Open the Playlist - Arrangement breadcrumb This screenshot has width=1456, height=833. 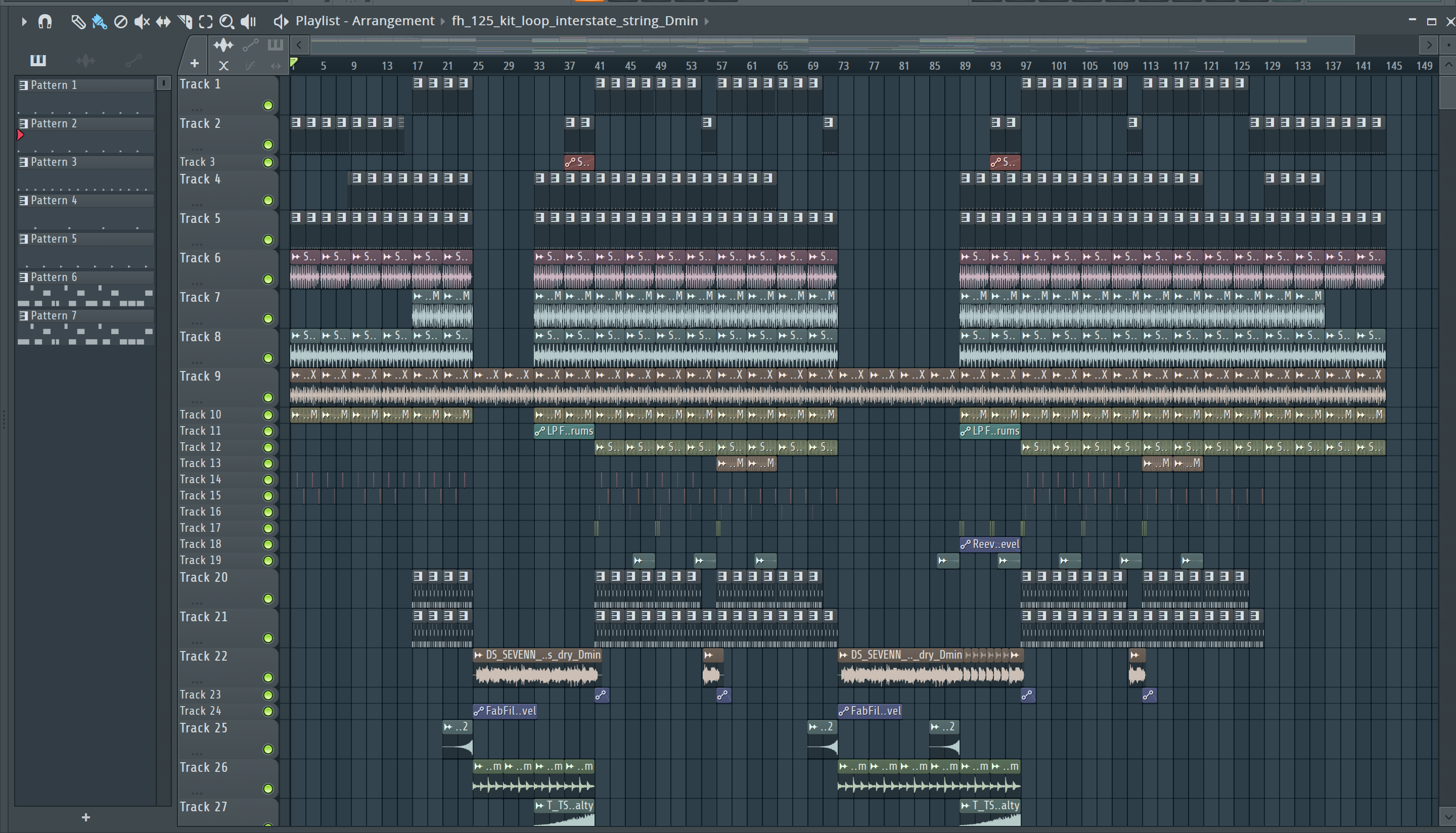365,21
